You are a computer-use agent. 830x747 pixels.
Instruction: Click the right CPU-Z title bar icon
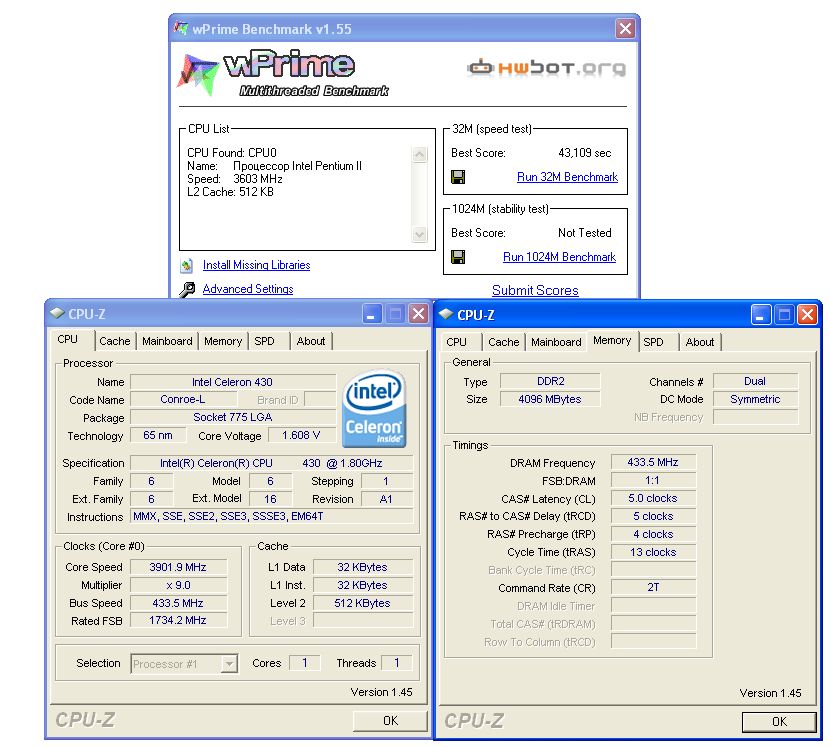[446, 314]
